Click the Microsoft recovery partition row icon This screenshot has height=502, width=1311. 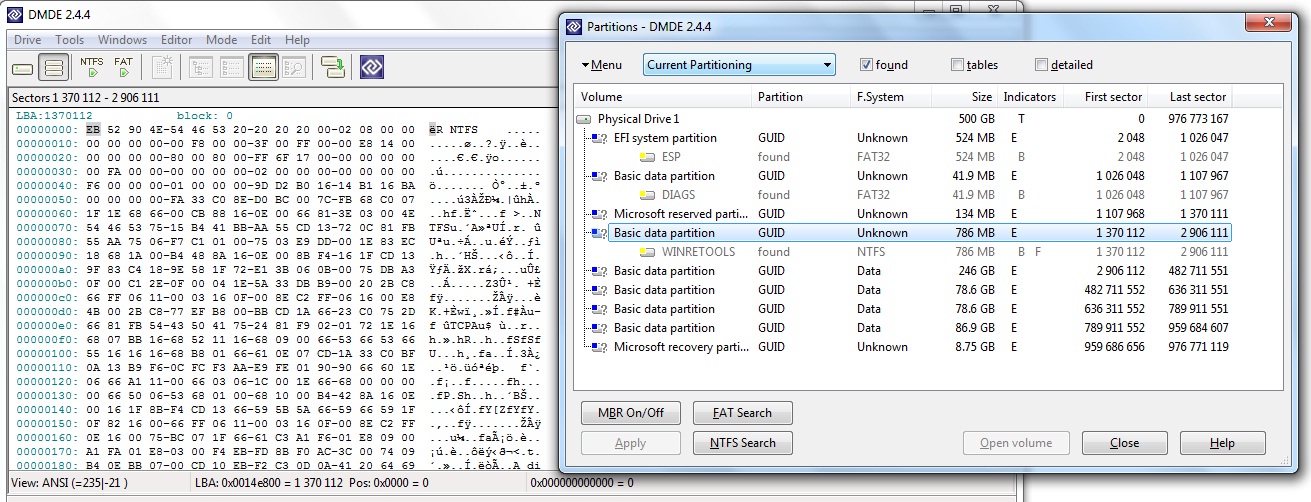(x=598, y=347)
